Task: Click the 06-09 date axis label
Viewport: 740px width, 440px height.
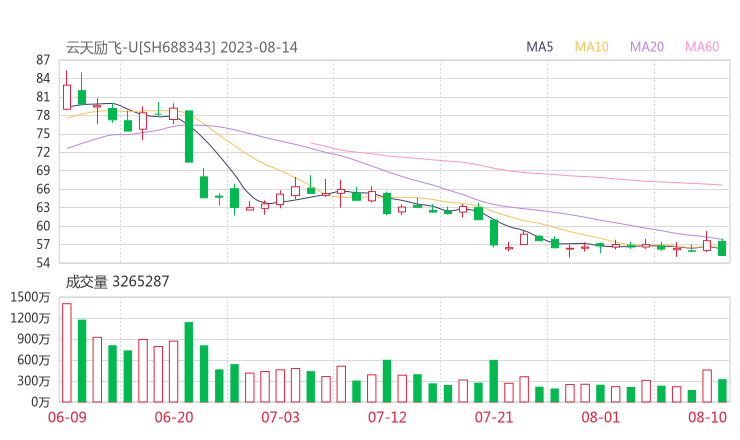Action: [x=67, y=417]
